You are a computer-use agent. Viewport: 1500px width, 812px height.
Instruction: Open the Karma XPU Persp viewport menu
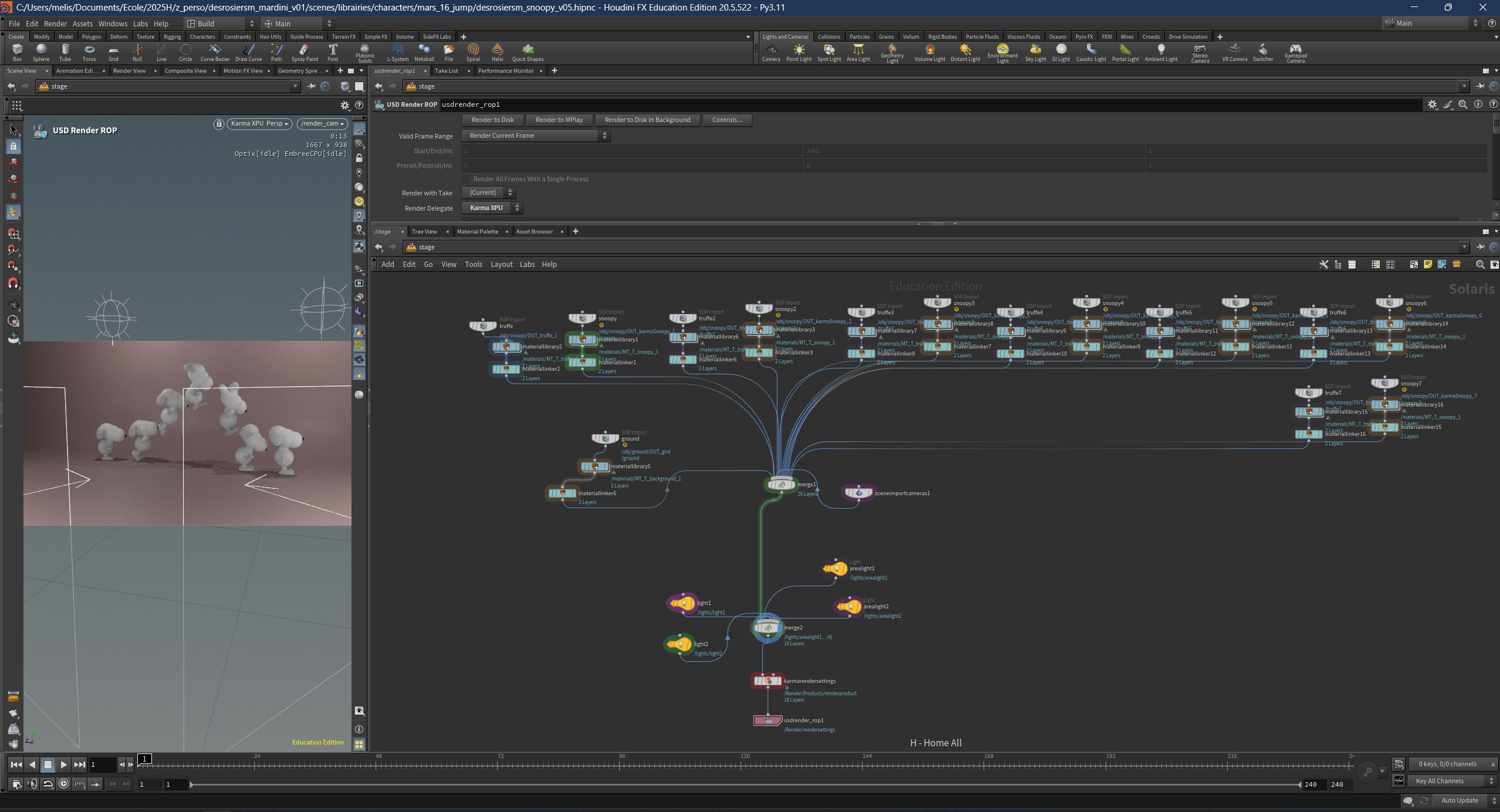coord(259,124)
